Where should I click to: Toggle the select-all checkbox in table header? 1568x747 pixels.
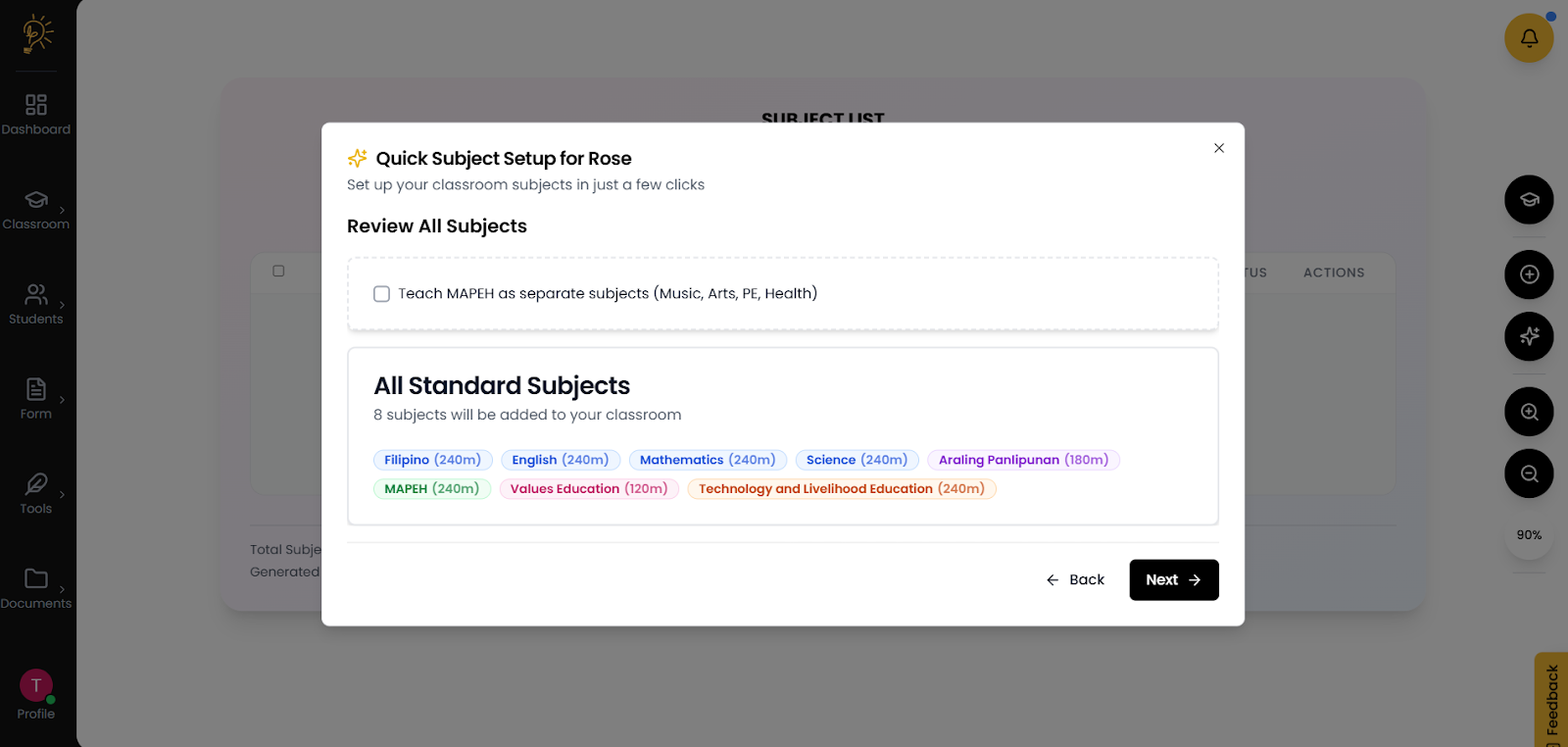tap(278, 271)
